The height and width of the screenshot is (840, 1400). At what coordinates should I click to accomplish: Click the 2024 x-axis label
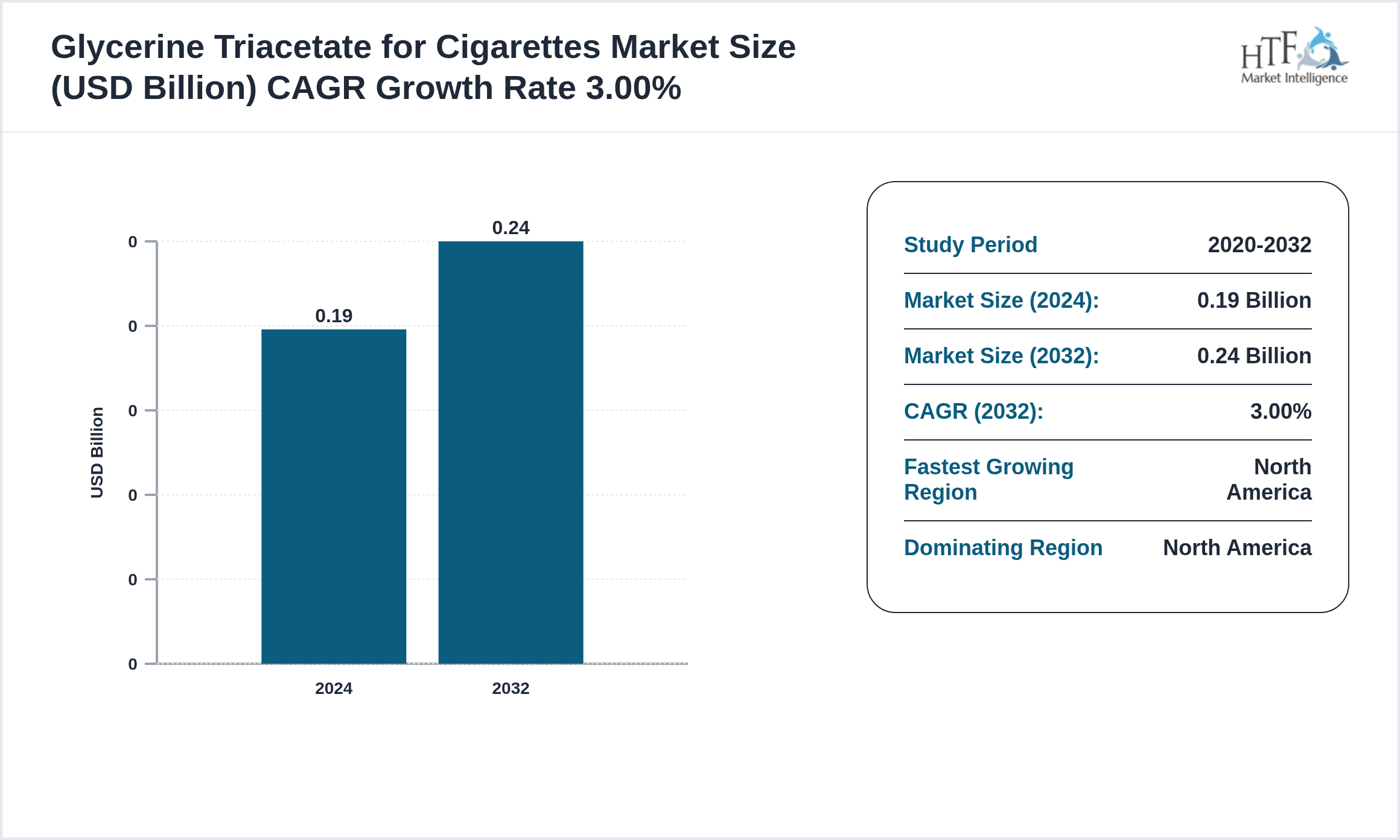[x=333, y=688]
